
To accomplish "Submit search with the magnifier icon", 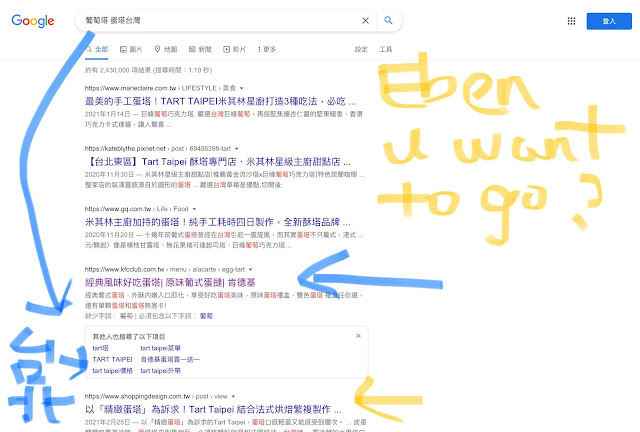I will pyautogui.click(x=388, y=20).
